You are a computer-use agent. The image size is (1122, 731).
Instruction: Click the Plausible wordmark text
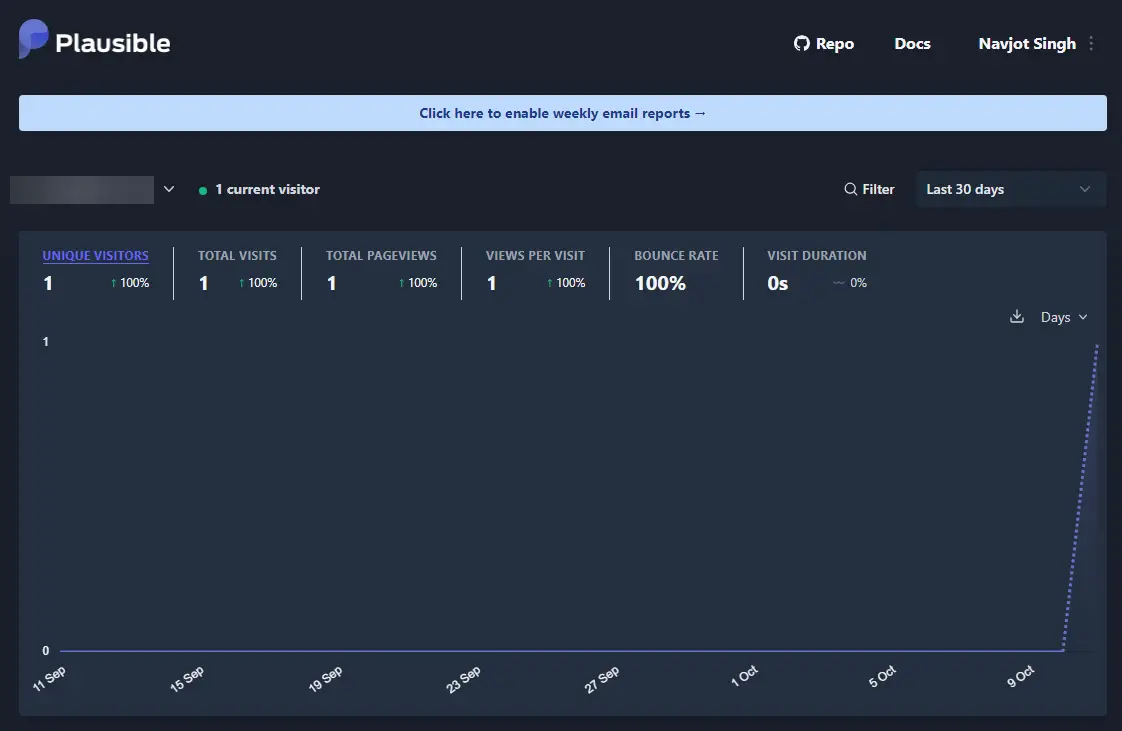click(112, 43)
